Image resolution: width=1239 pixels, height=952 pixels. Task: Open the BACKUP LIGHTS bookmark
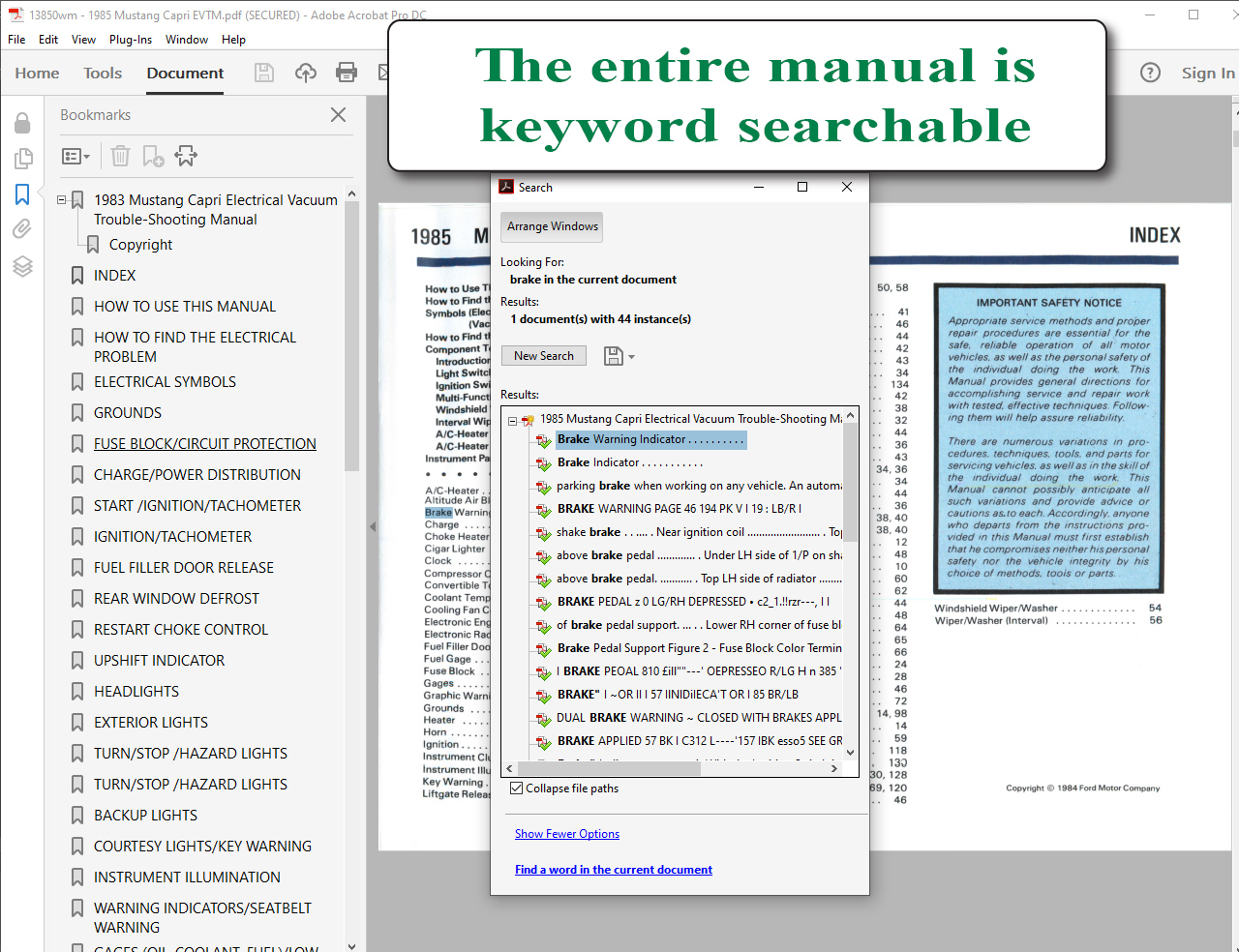pos(145,816)
